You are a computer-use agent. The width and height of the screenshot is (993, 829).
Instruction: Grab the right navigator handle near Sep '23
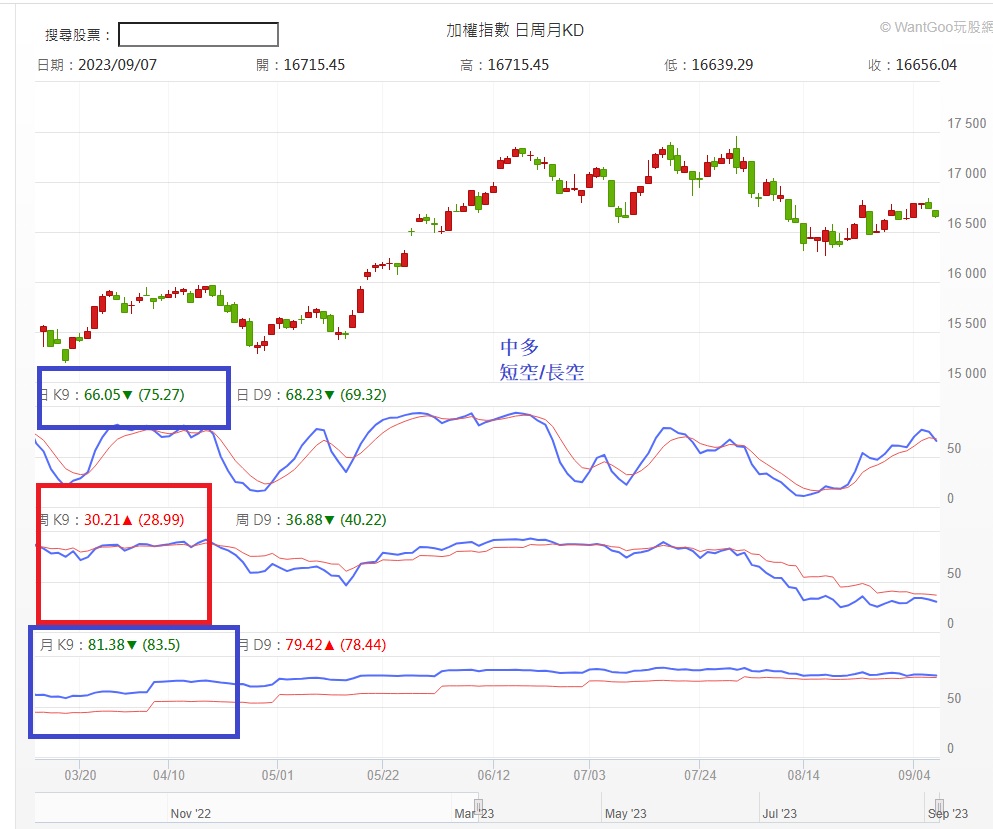tap(939, 805)
